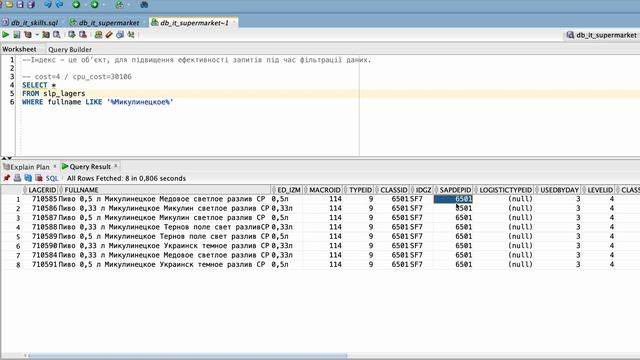Close the db_it_supermarket~1 tab
The image size is (640, 360).
tap(235, 23)
